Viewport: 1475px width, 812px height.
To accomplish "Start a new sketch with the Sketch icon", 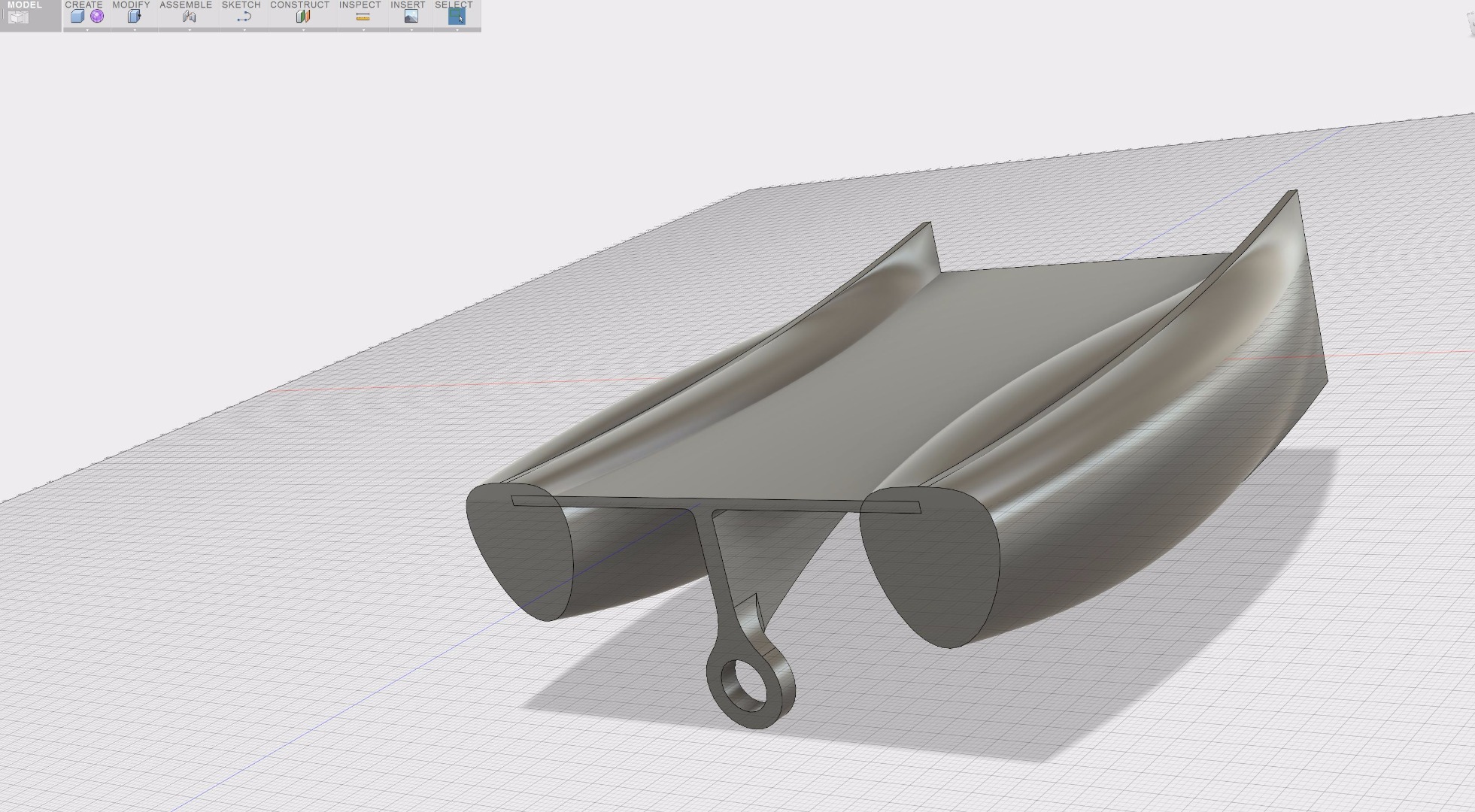I will pos(244,17).
